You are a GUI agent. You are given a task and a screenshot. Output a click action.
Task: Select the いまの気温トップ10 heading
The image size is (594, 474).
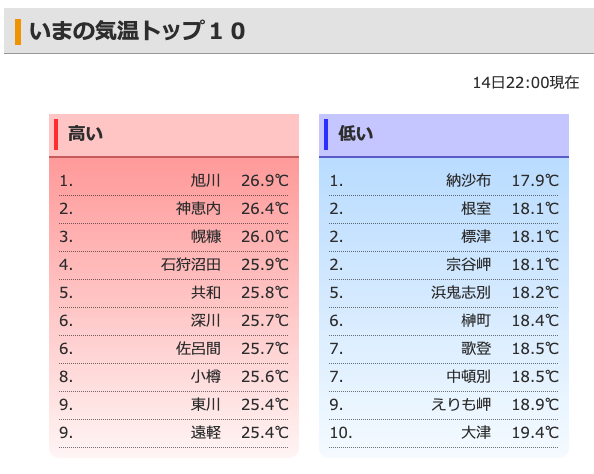click(x=138, y=31)
